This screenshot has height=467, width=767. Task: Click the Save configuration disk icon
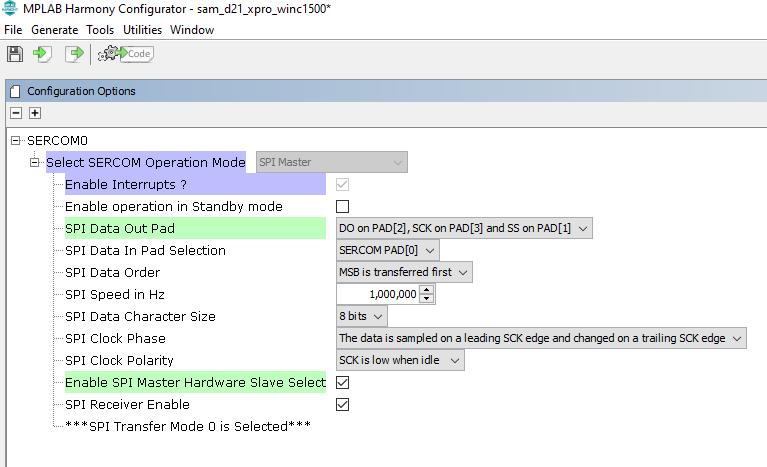pos(15,54)
